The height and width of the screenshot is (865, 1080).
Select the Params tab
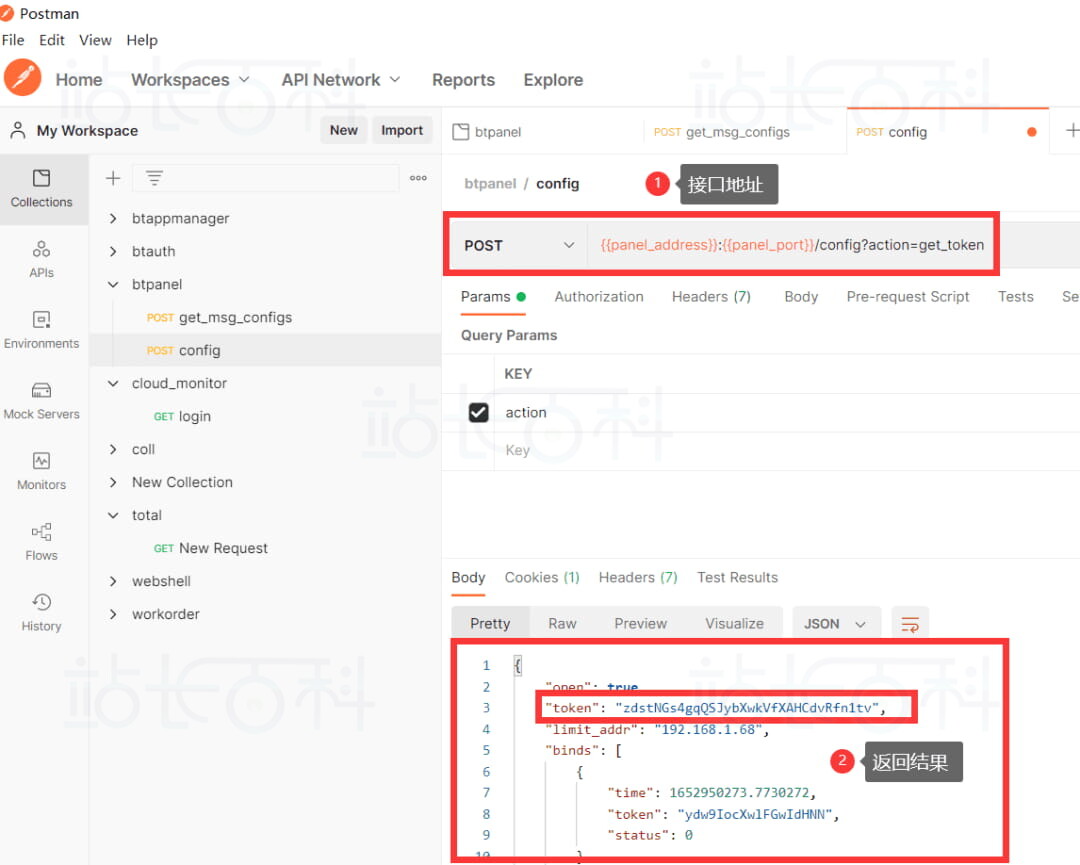493,297
